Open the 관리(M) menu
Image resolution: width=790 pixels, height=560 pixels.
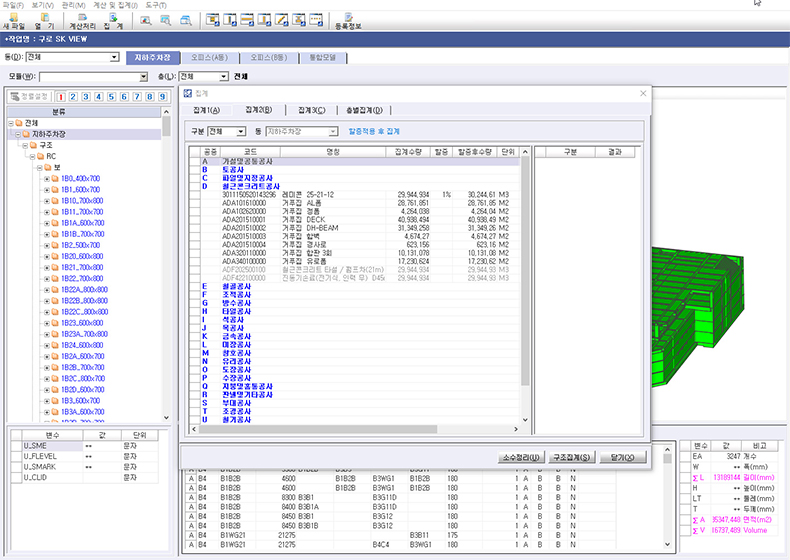click(x=74, y=5)
